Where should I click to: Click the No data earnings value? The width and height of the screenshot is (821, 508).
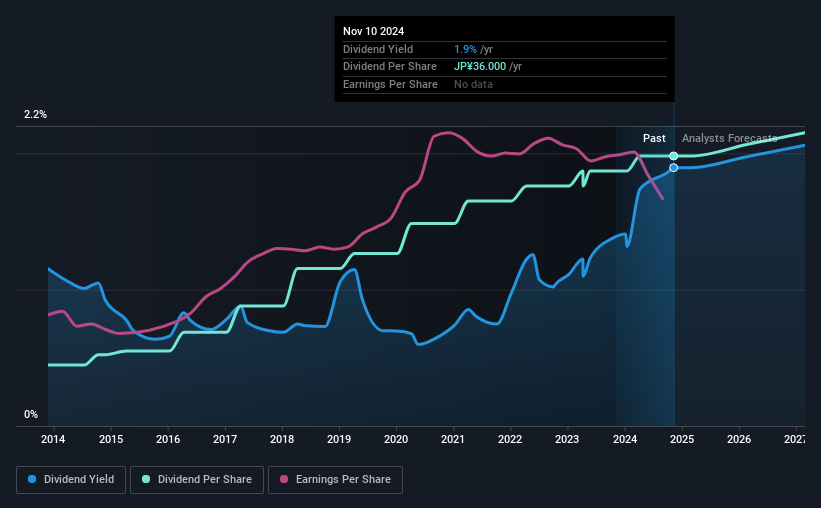click(x=473, y=84)
